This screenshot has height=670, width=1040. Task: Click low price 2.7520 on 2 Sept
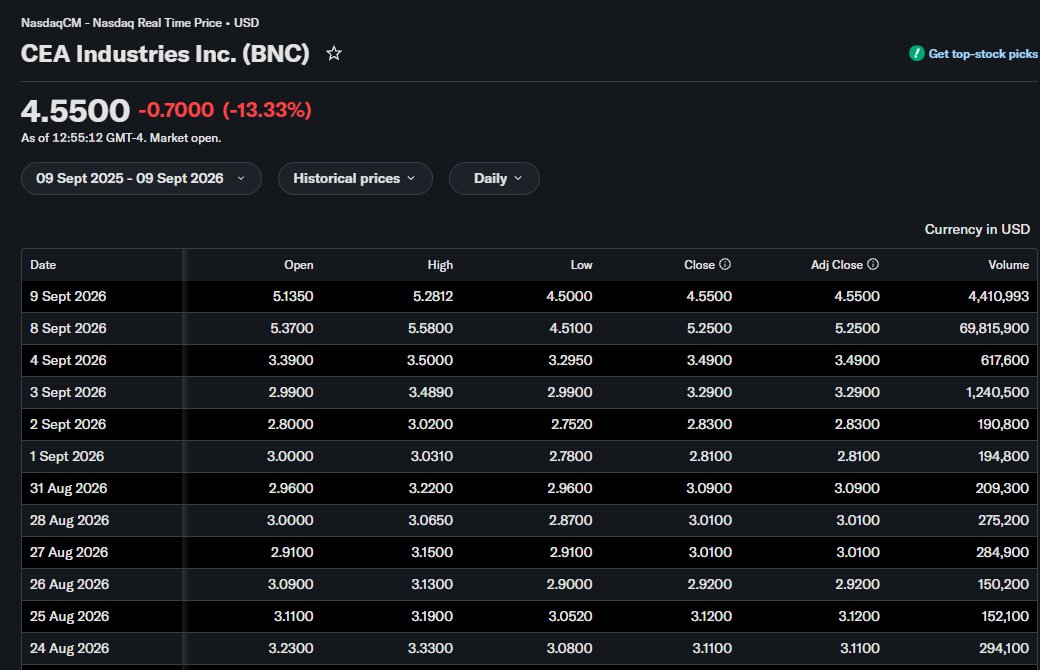coord(572,424)
